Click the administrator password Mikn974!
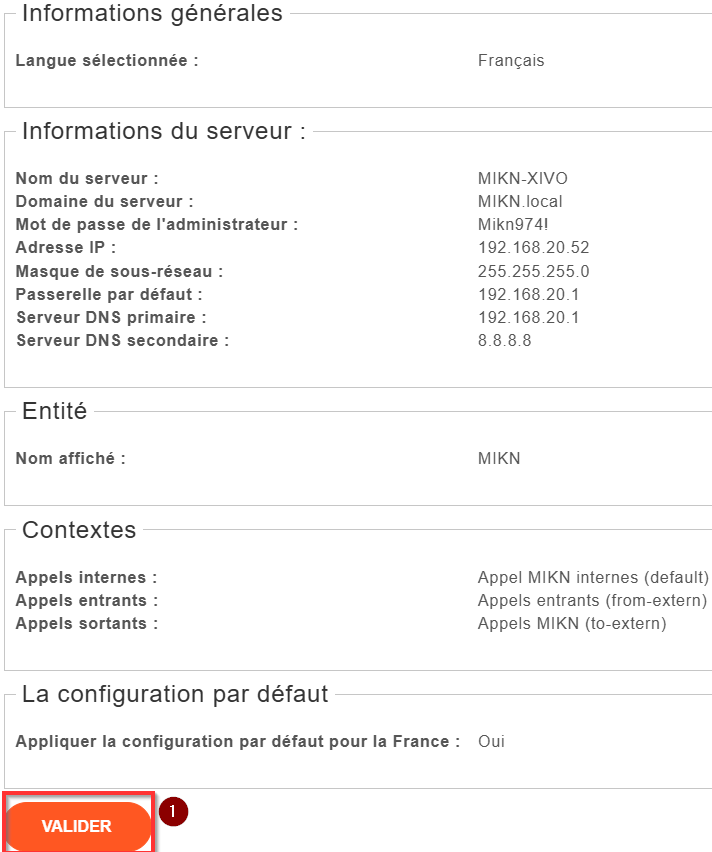The image size is (712, 852). tap(513, 224)
